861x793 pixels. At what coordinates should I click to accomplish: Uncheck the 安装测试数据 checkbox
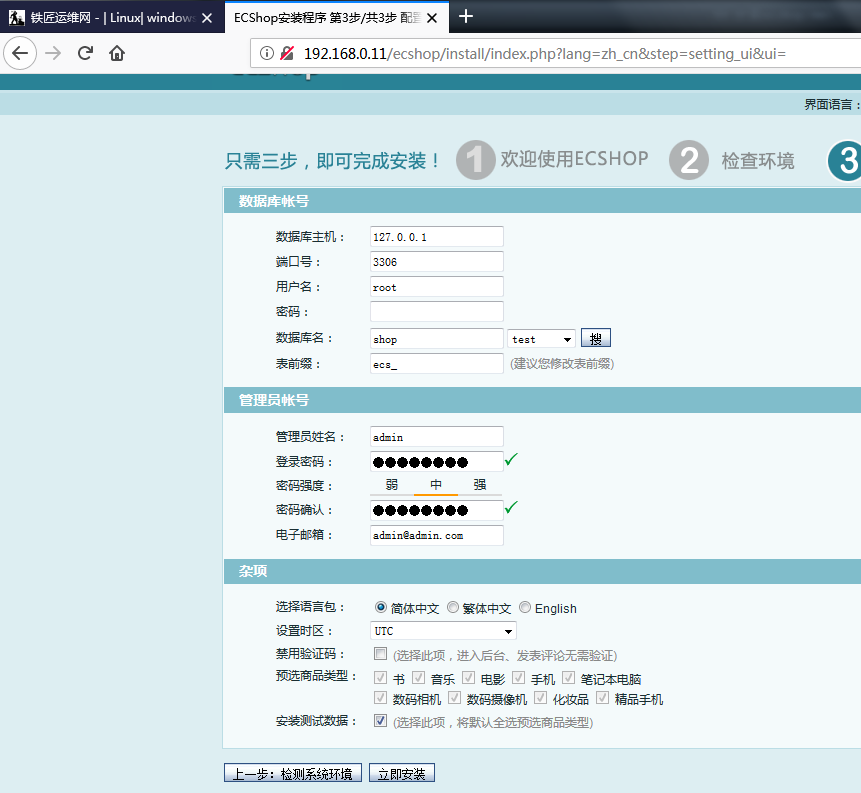click(380, 721)
